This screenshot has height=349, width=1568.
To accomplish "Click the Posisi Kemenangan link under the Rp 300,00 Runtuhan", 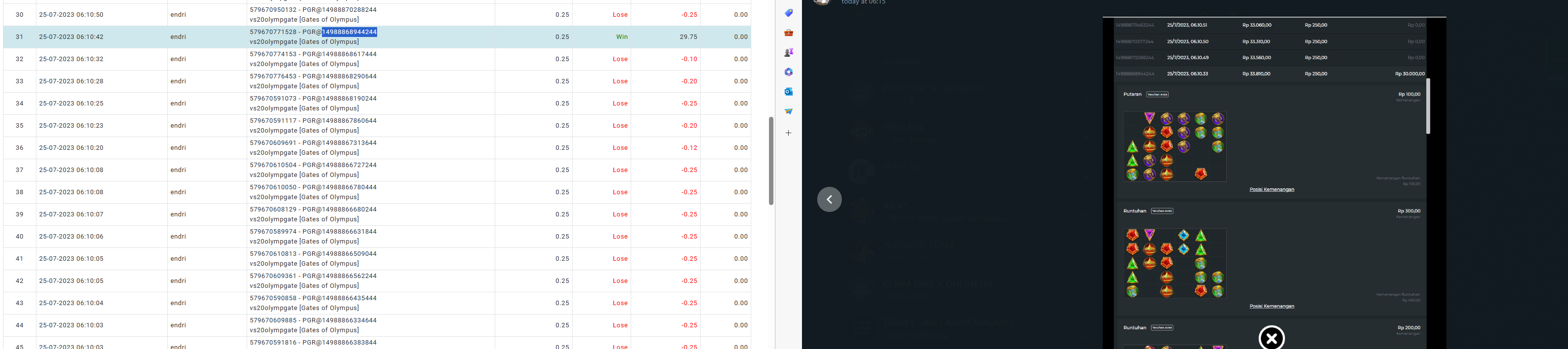I will coord(1272,307).
